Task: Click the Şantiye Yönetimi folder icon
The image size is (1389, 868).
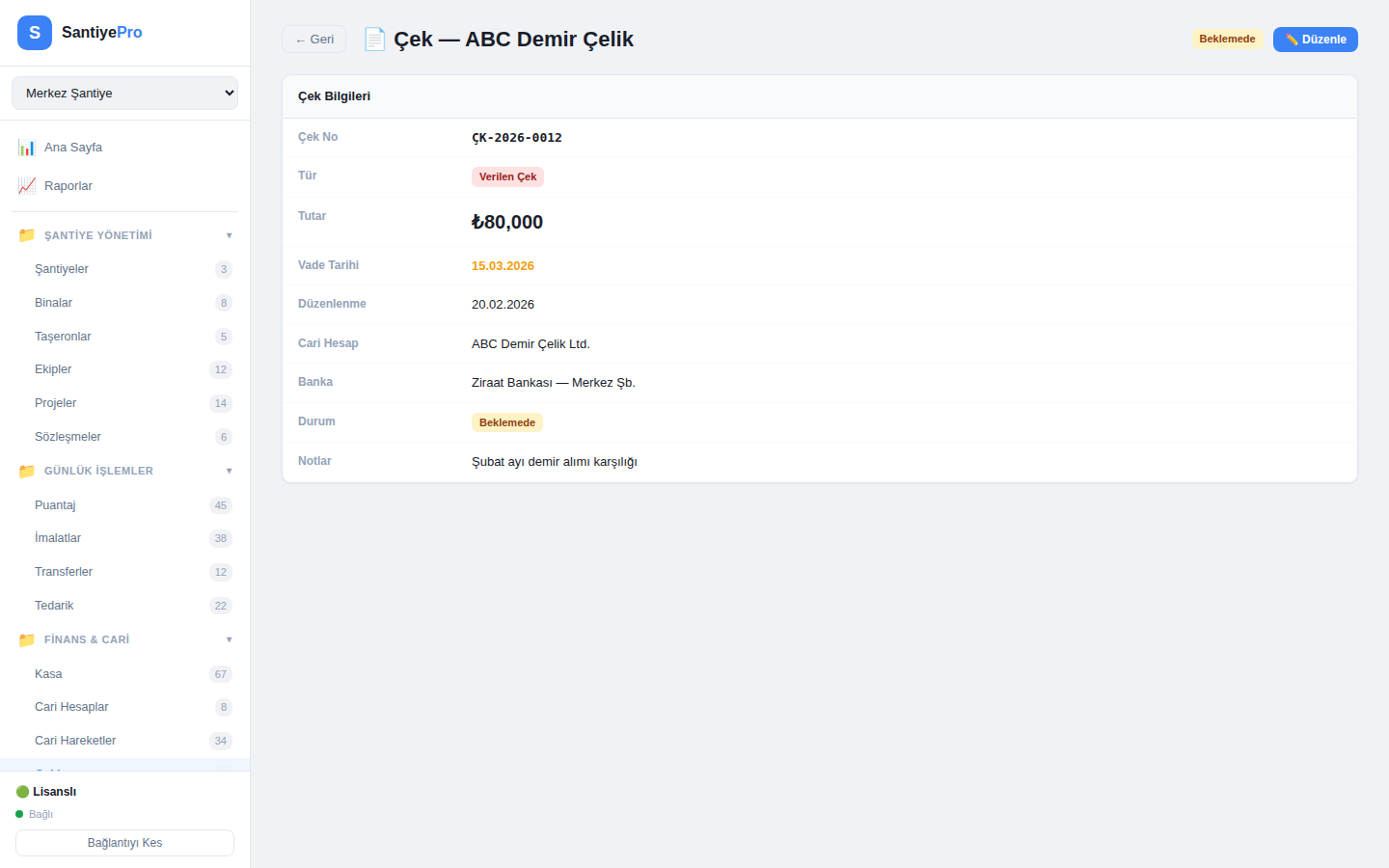Action: coord(27,235)
